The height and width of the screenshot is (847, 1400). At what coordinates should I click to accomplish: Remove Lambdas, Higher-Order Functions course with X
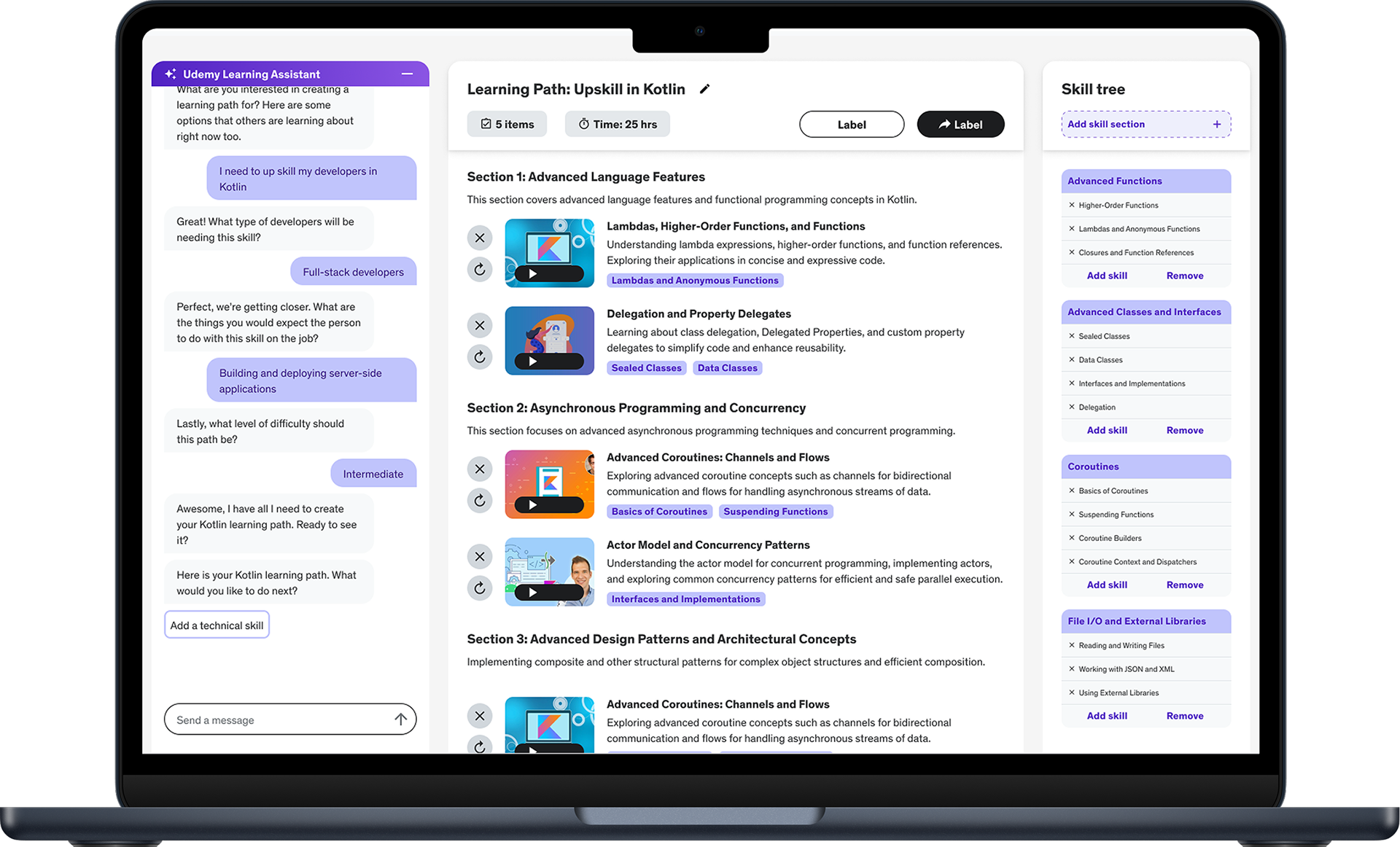[480, 238]
